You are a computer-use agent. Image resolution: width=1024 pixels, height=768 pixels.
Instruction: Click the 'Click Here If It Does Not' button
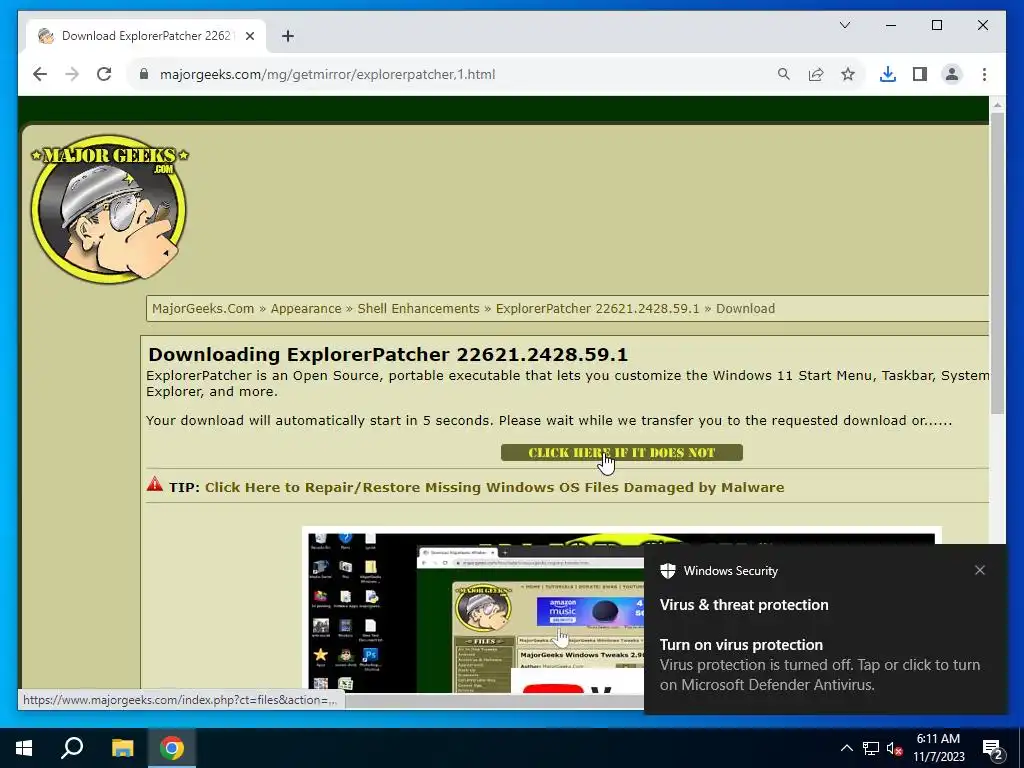coord(622,453)
